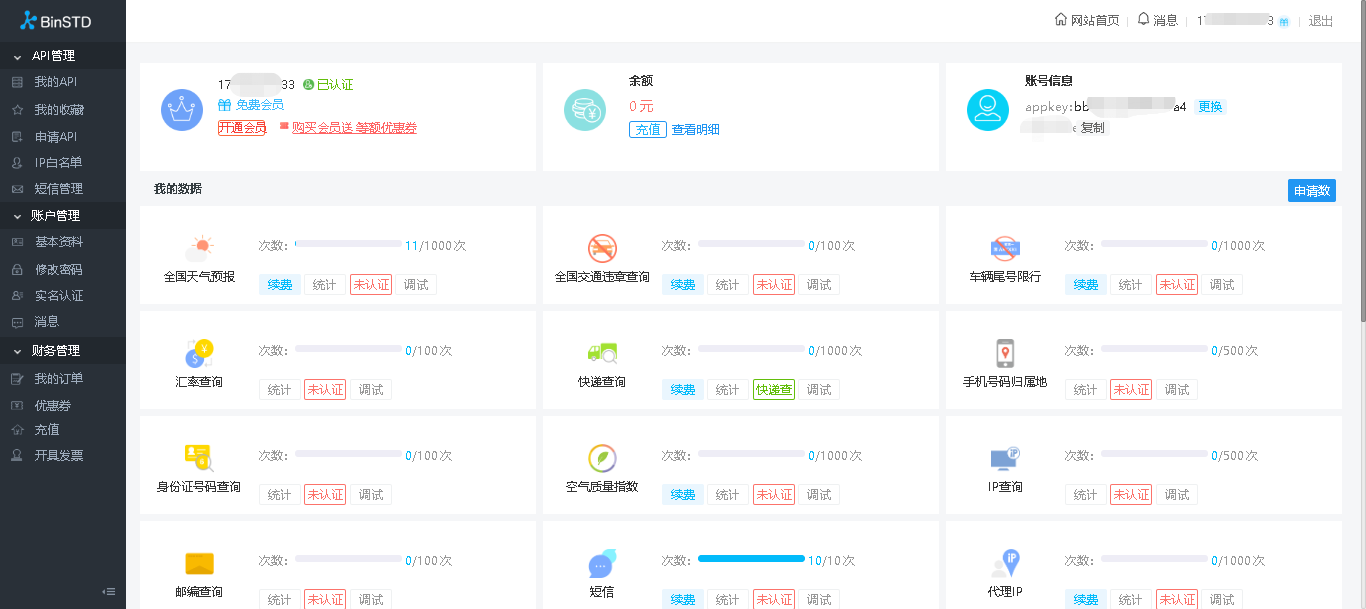
Task: Click the 我的收藏 star icon in sidebar
Action: point(17,110)
